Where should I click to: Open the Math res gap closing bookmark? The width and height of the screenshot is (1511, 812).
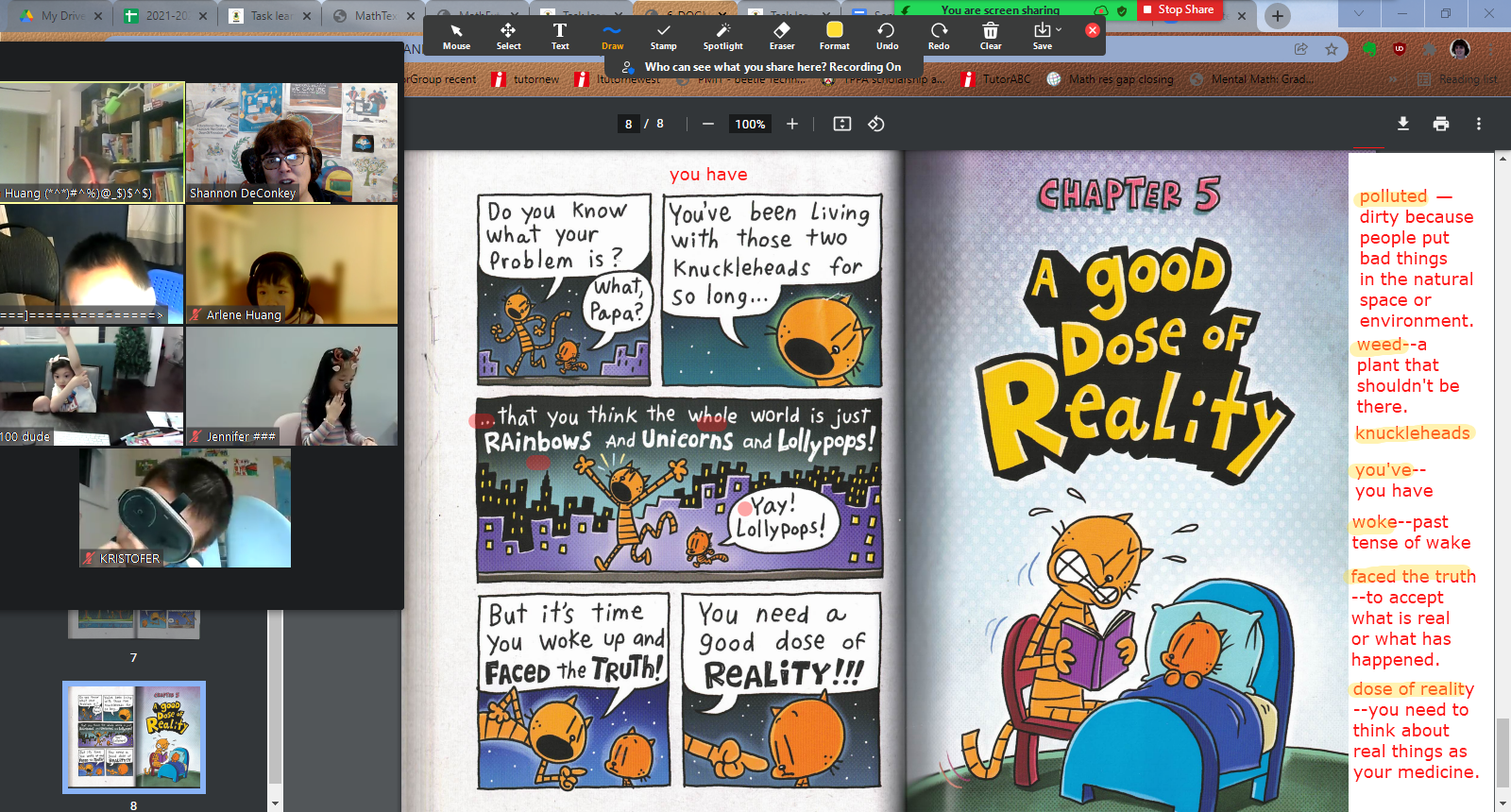click(1111, 79)
